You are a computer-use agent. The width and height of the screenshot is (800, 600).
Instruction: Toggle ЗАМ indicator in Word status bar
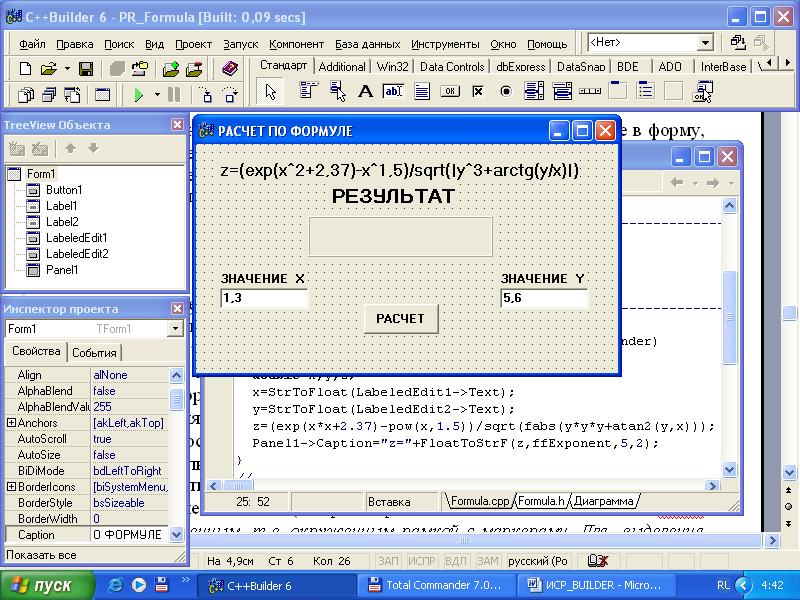(488, 561)
